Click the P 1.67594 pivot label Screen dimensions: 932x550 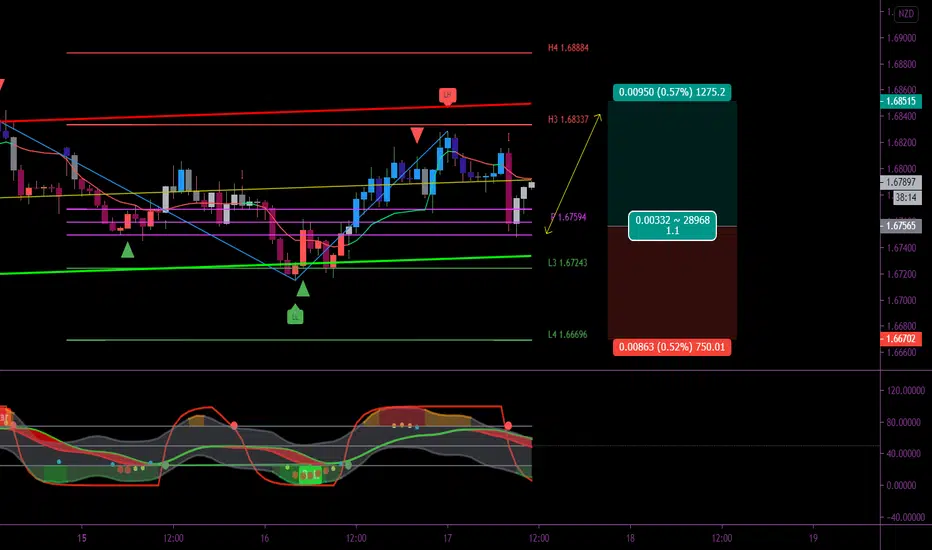click(x=568, y=217)
